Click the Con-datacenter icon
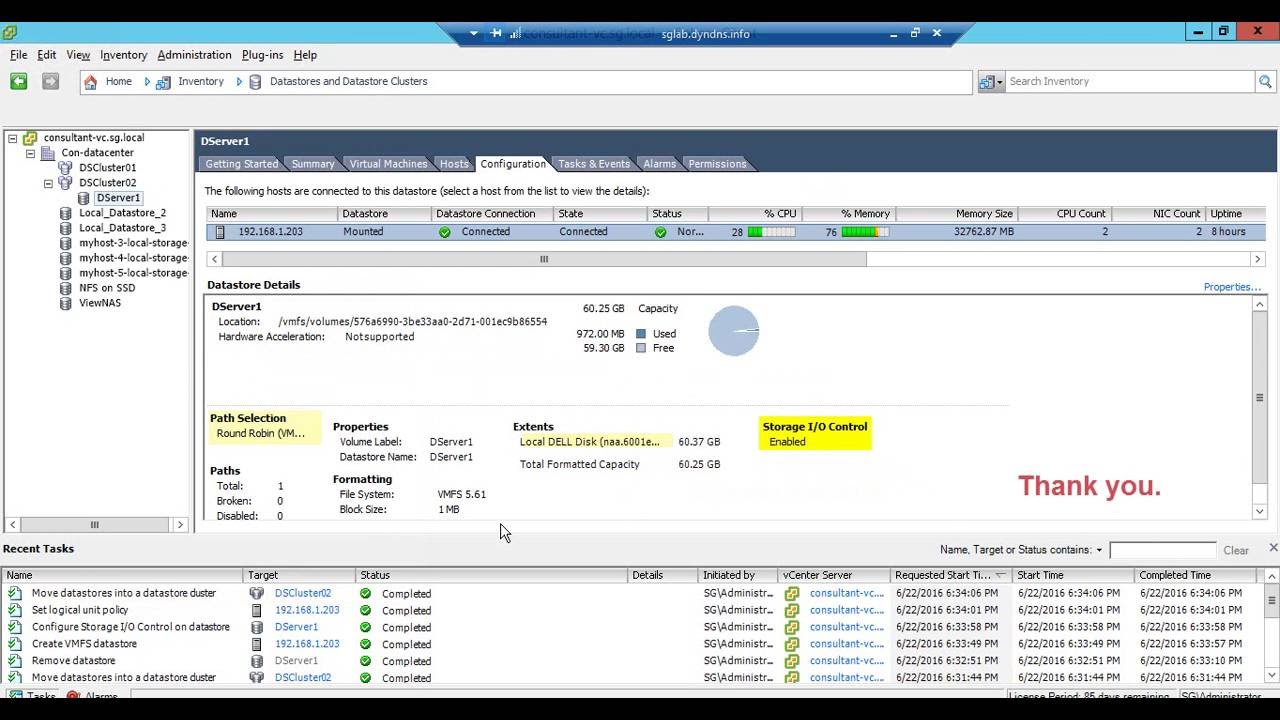The image size is (1280, 720). [49, 153]
